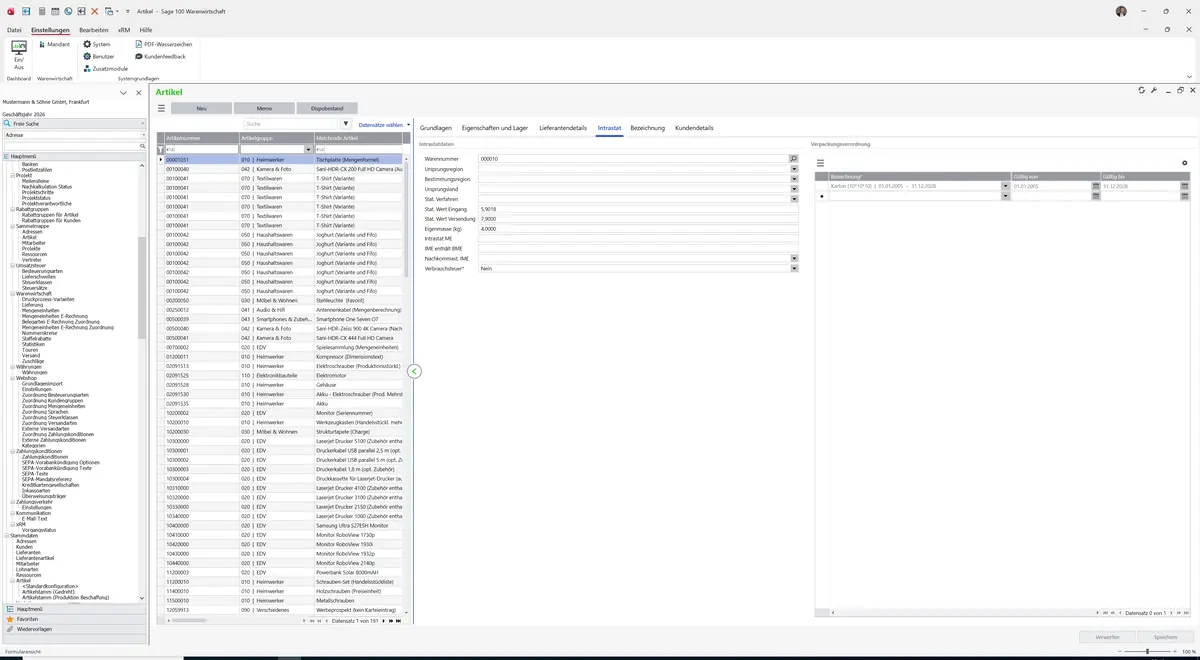Open the Favoriten panel

pos(75,619)
